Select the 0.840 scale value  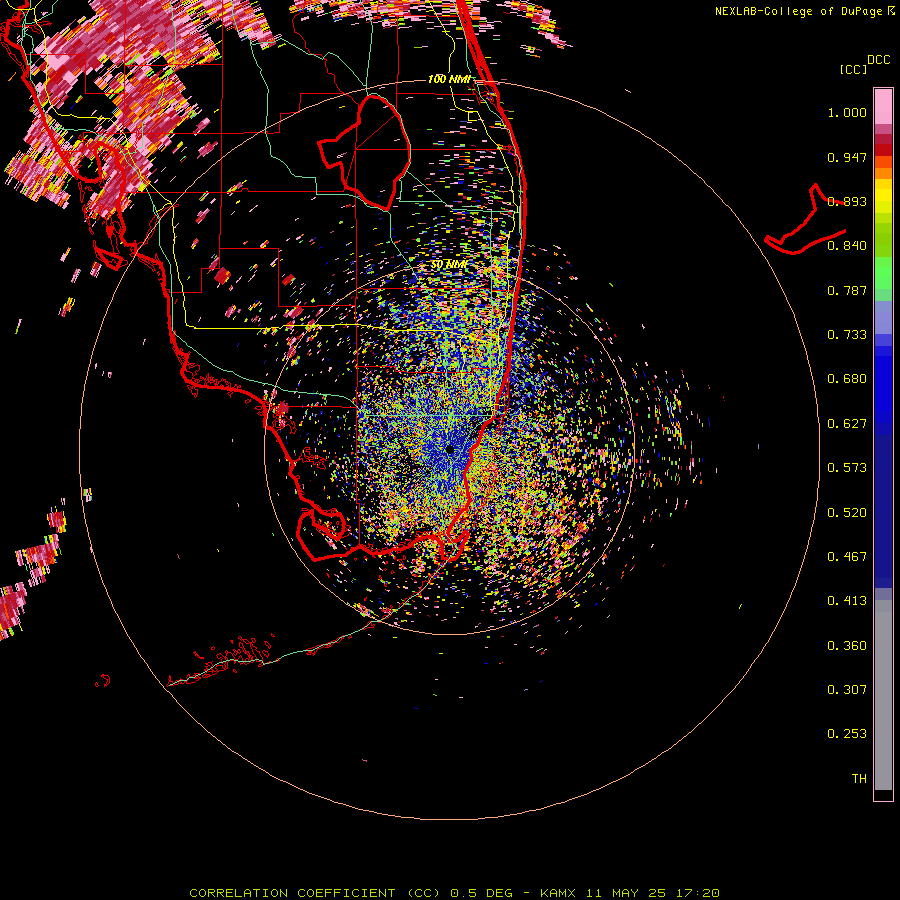click(x=847, y=246)
